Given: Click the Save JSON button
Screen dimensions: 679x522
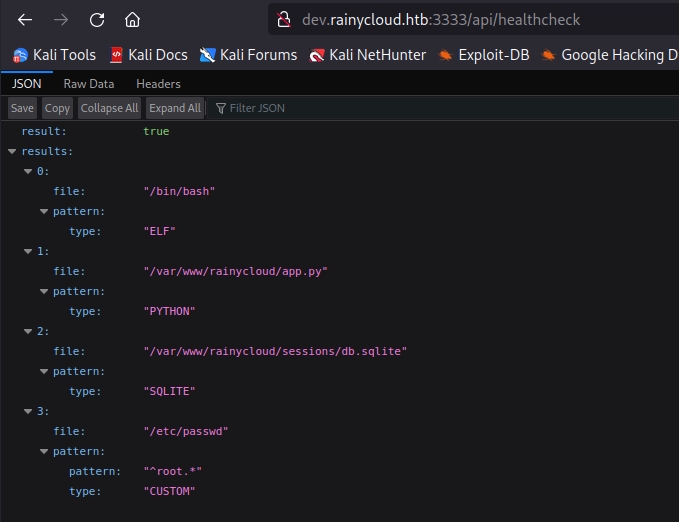Looking at the screenshot, I should tap(22, 108).
